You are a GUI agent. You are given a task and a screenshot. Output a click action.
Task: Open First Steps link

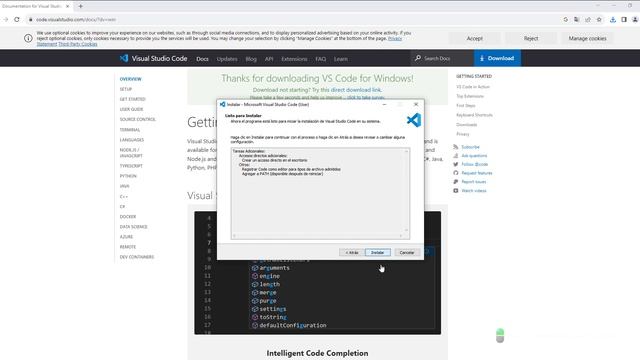pos(466,106)
